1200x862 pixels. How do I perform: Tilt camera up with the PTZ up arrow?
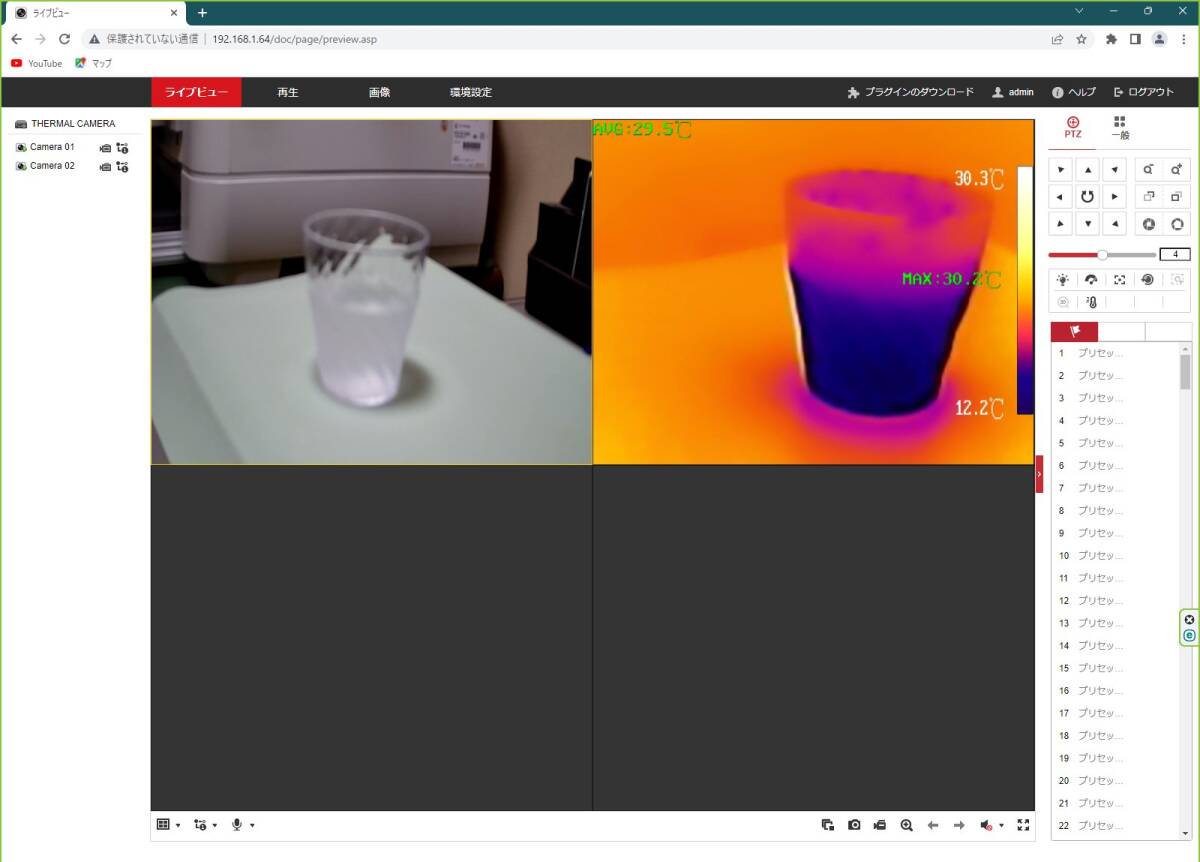point(1088,169)
